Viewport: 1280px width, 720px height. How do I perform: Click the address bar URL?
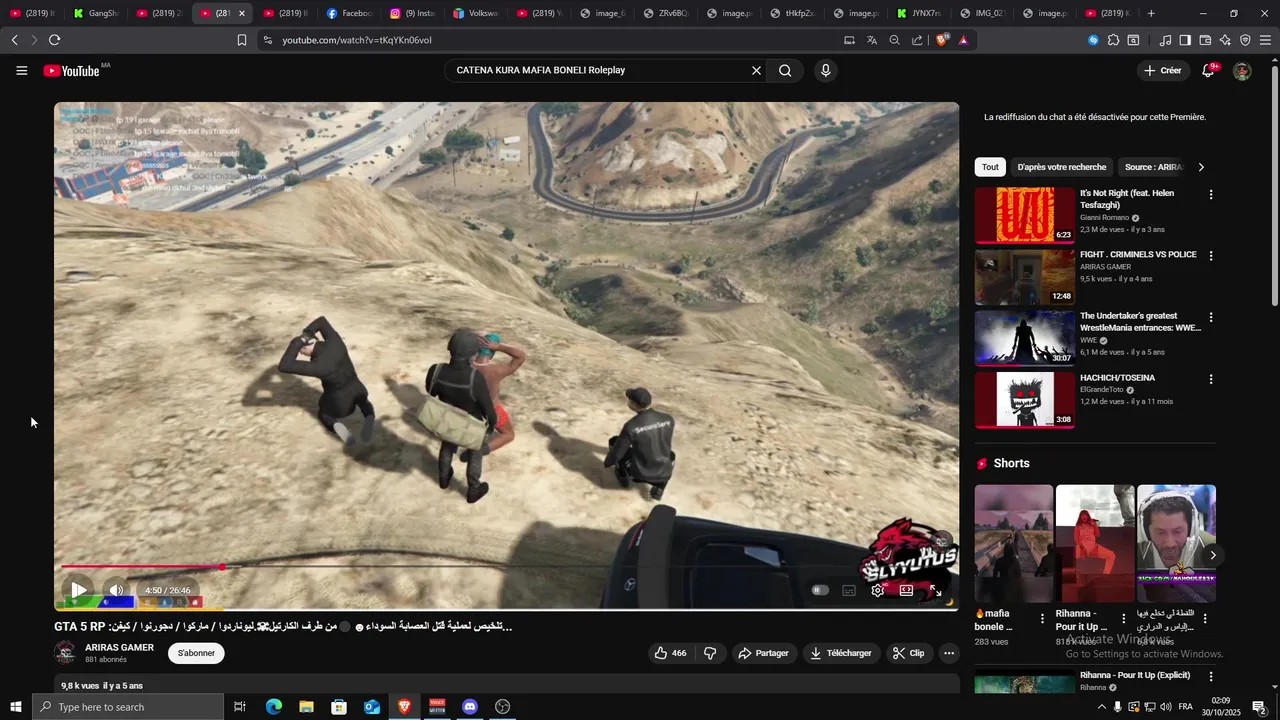click(x=357, y=40)
